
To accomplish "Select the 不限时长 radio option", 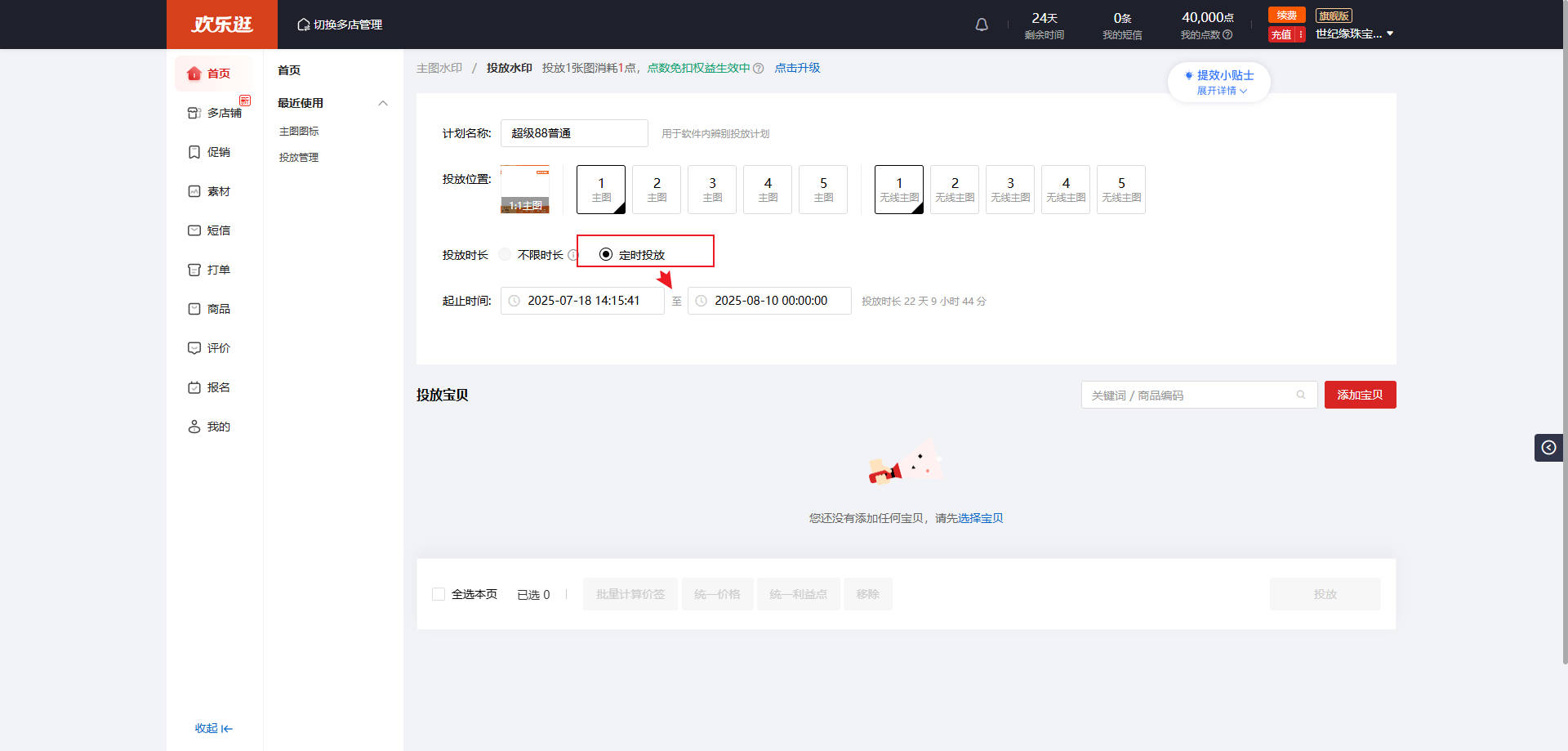I will 506,255.
